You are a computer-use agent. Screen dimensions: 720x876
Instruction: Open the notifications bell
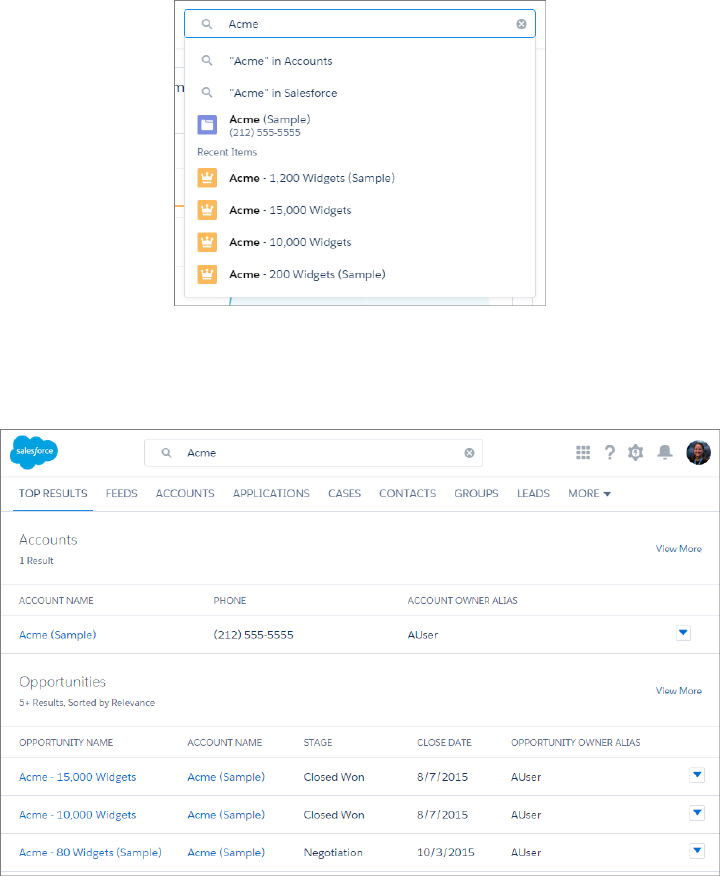coord(665,452)
